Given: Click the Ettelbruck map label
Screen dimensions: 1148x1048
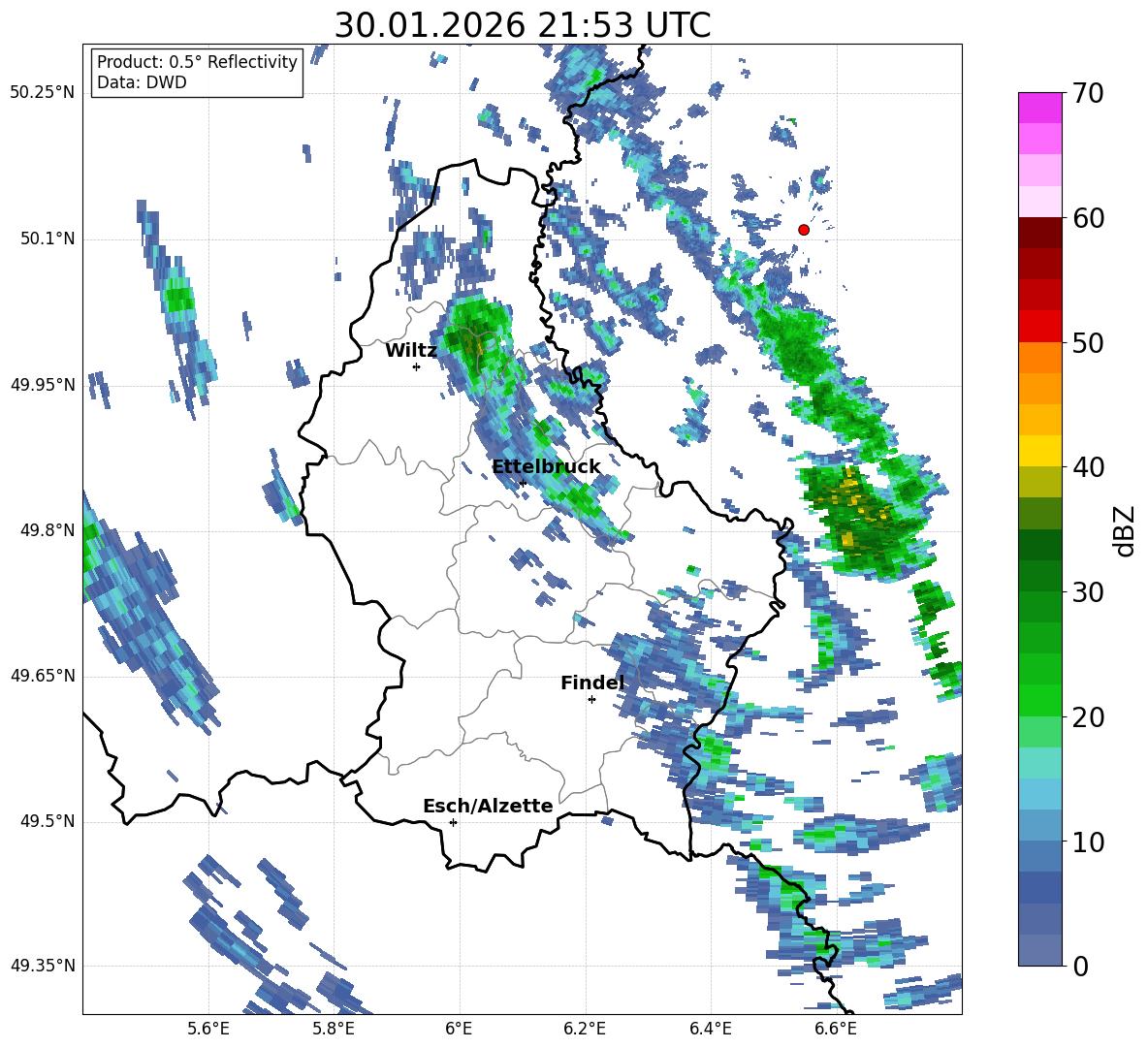Looking at the screenshot, I should [546, 467].
